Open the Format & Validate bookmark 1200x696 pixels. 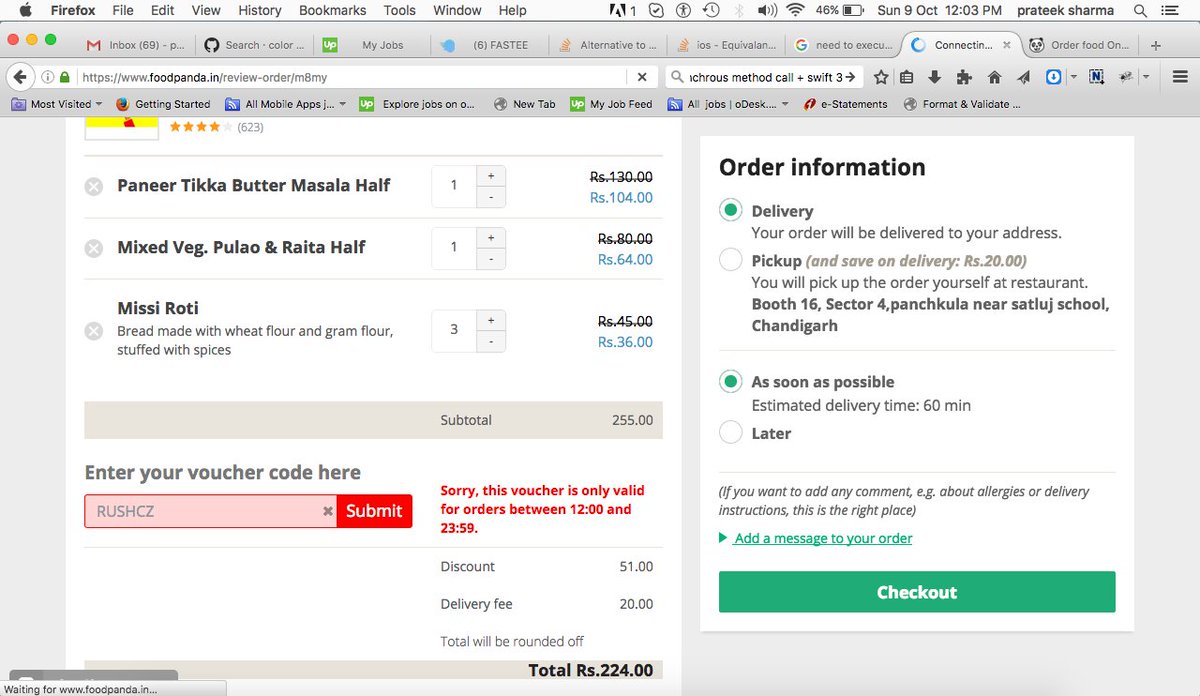(962, 104)
